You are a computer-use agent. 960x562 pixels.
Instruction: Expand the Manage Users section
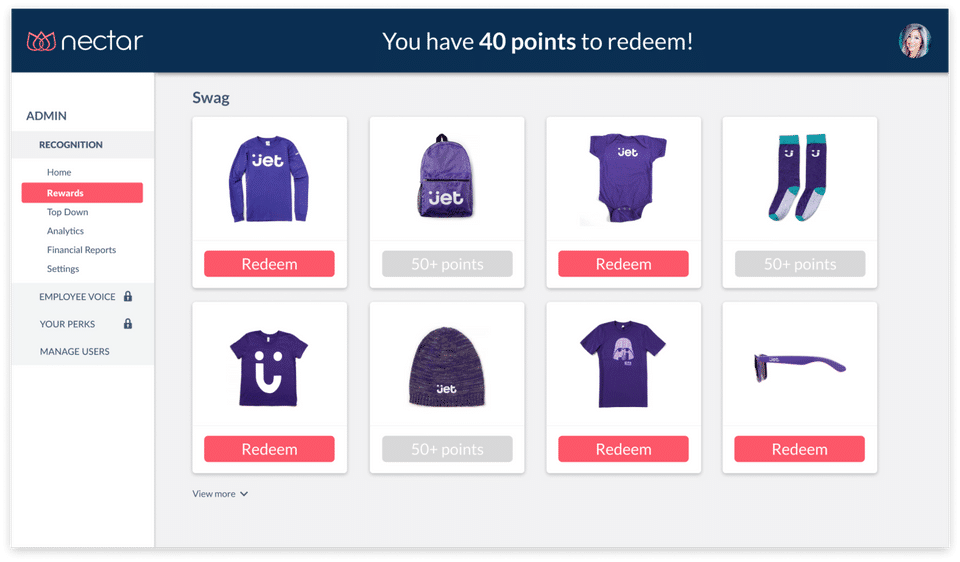coord(75,352)
